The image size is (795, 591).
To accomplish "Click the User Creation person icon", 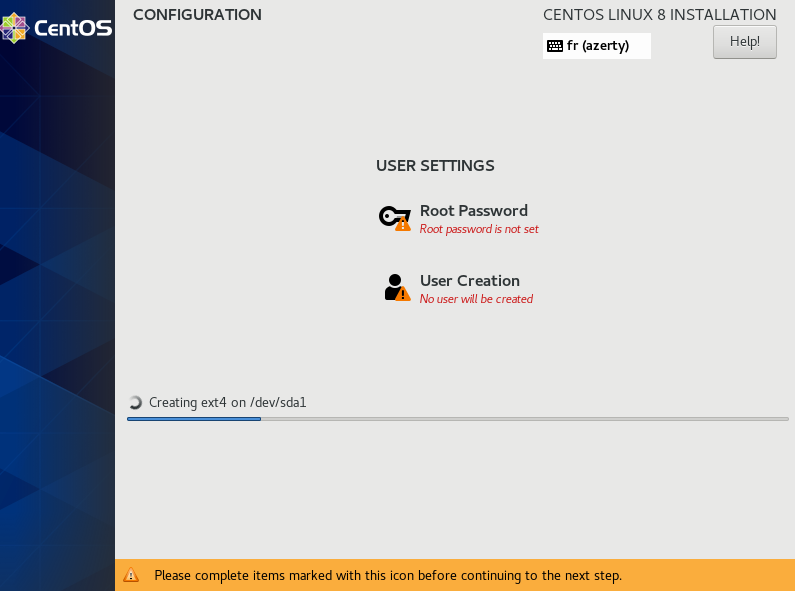I will tap(394, 286).
